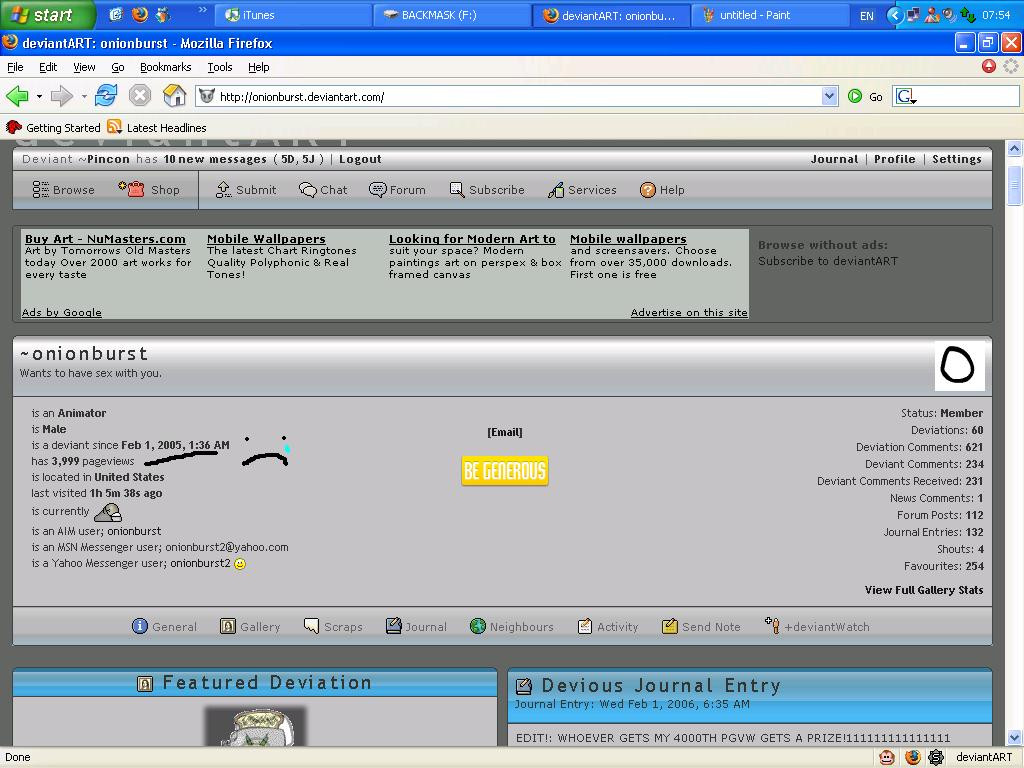
Task: Click the green Go button
Action: [x=865, y=97]
